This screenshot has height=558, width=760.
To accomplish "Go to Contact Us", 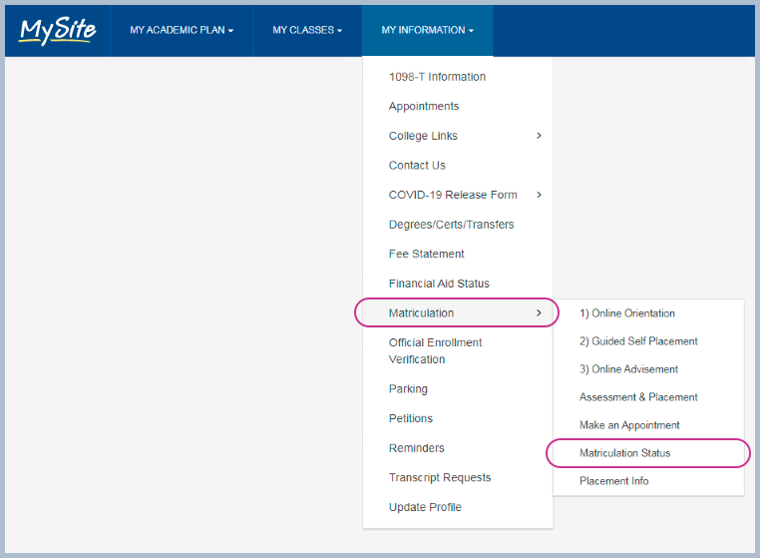I will [x=417, y=165].
